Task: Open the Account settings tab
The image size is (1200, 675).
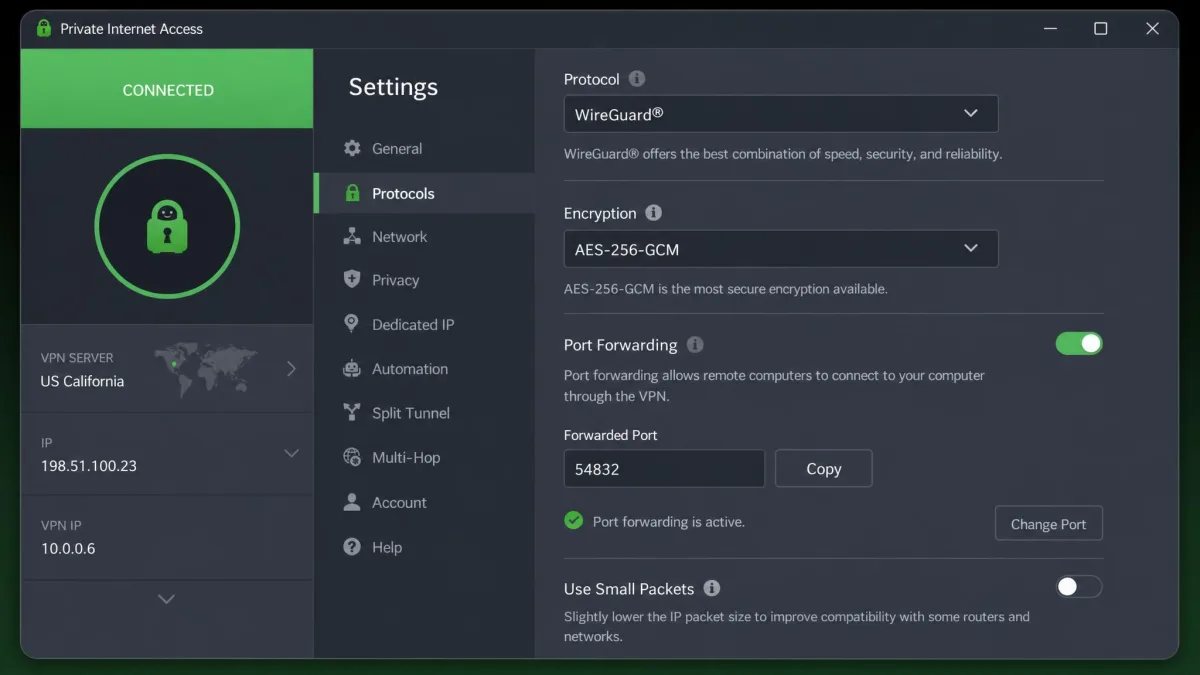Action: click(424, 502)
